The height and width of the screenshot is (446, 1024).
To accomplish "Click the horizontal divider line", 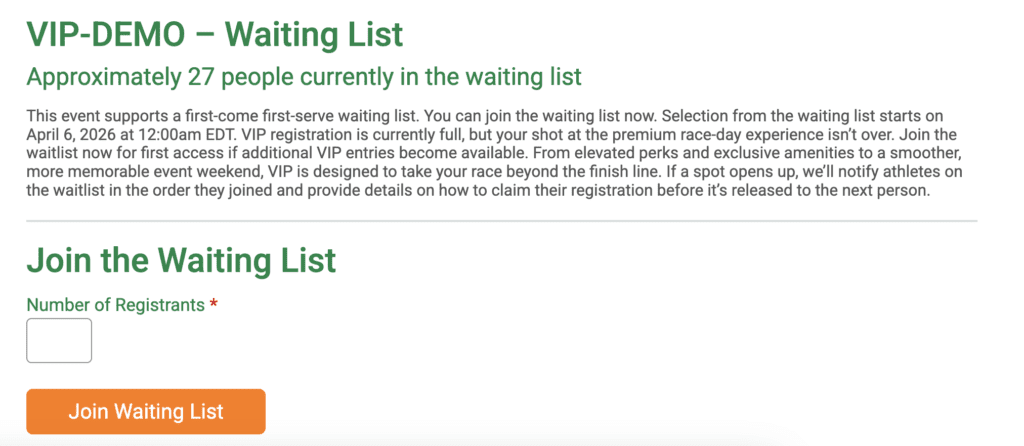I will pyautogui.click(x=501, y=221).
